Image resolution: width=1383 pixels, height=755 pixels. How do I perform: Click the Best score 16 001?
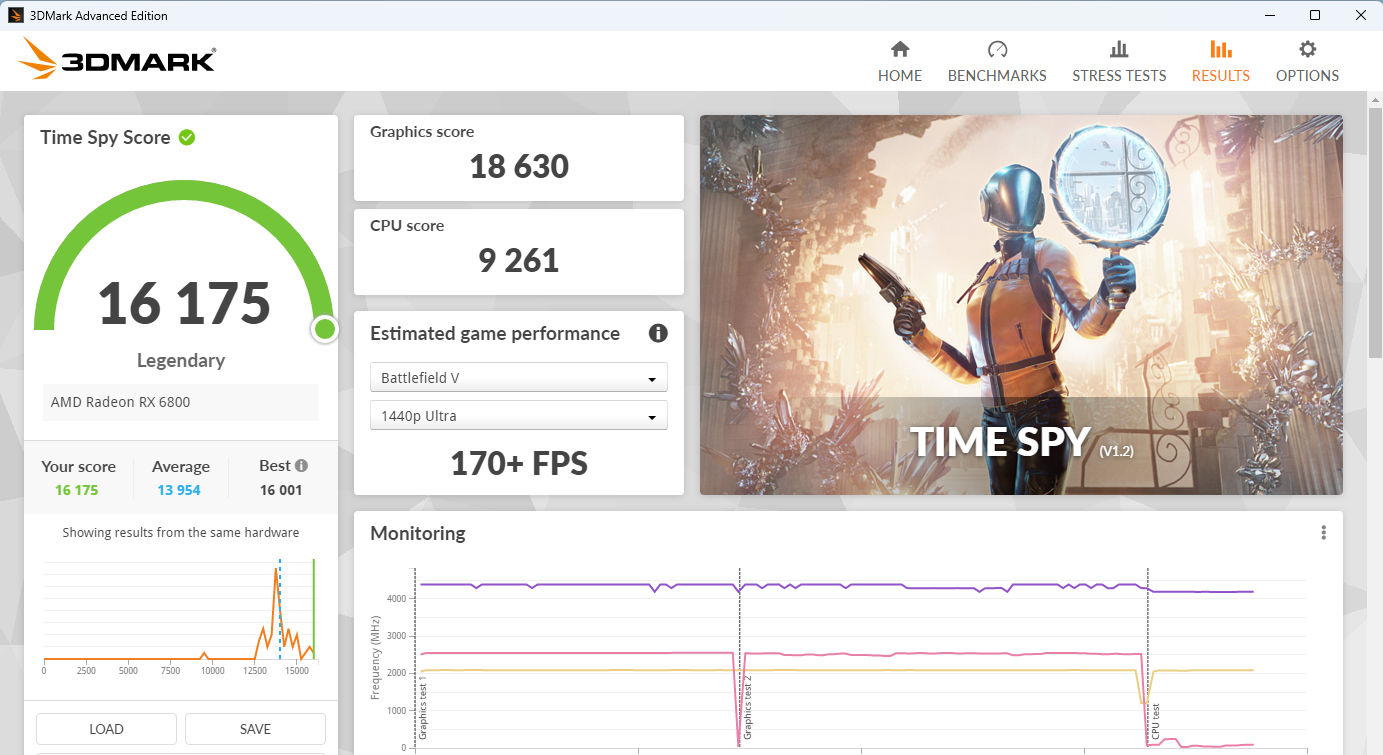click(x=281, y=490)
